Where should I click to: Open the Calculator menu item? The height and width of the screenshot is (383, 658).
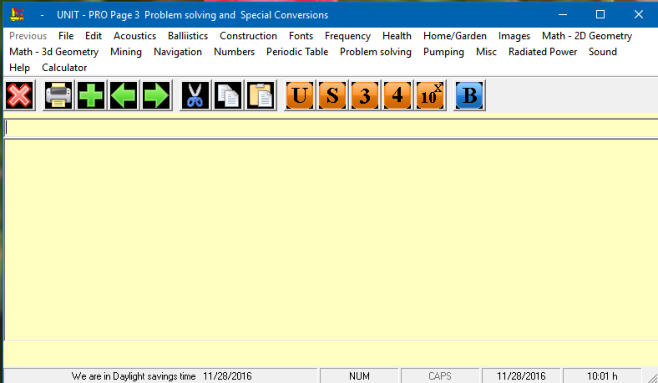click(64, 68)
